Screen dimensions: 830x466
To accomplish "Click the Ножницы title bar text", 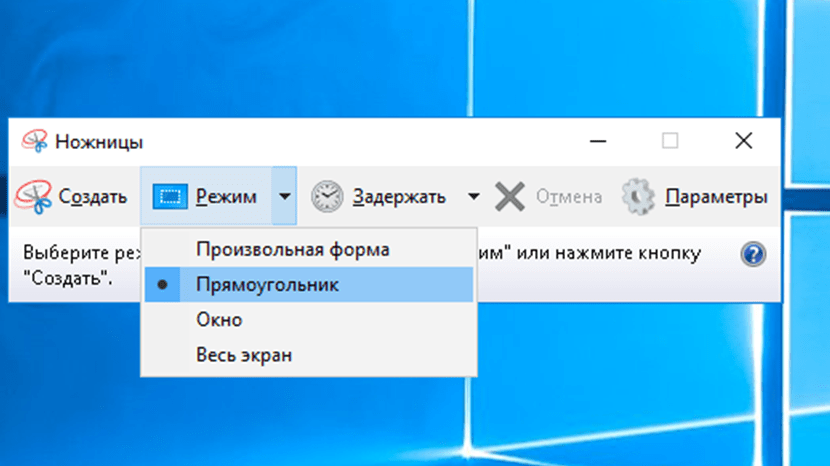I will point(99,141).
